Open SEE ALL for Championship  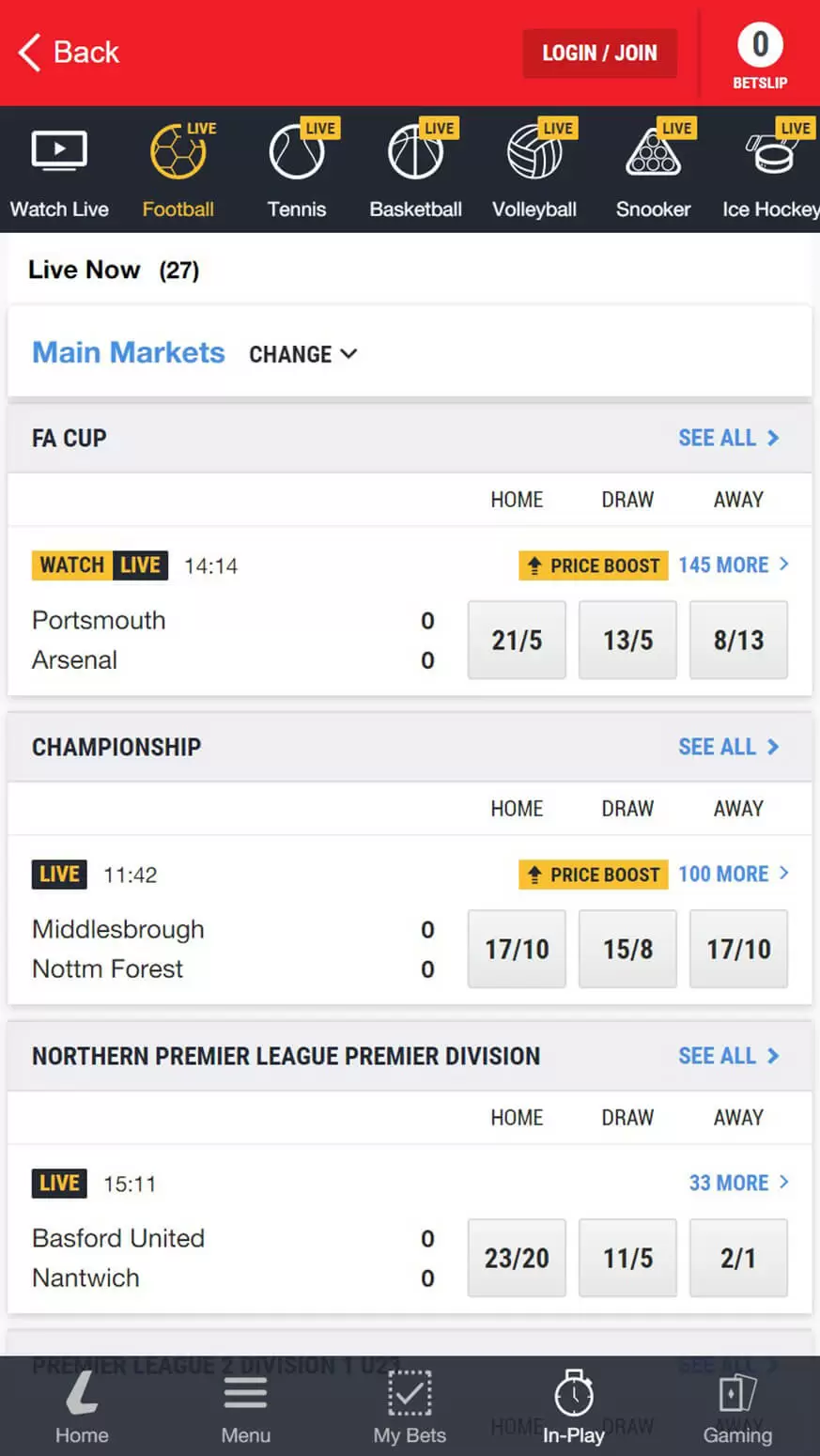pyautogui.click(x=728, y=747)
